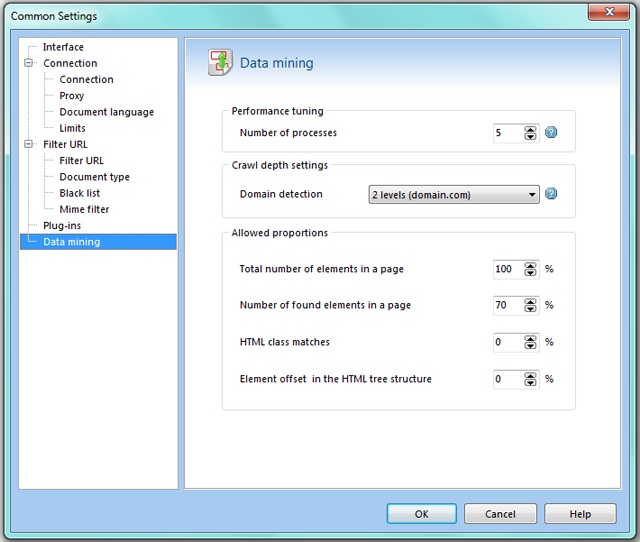
Task: Decrease HTML class matches percentage
Action: 530,345
